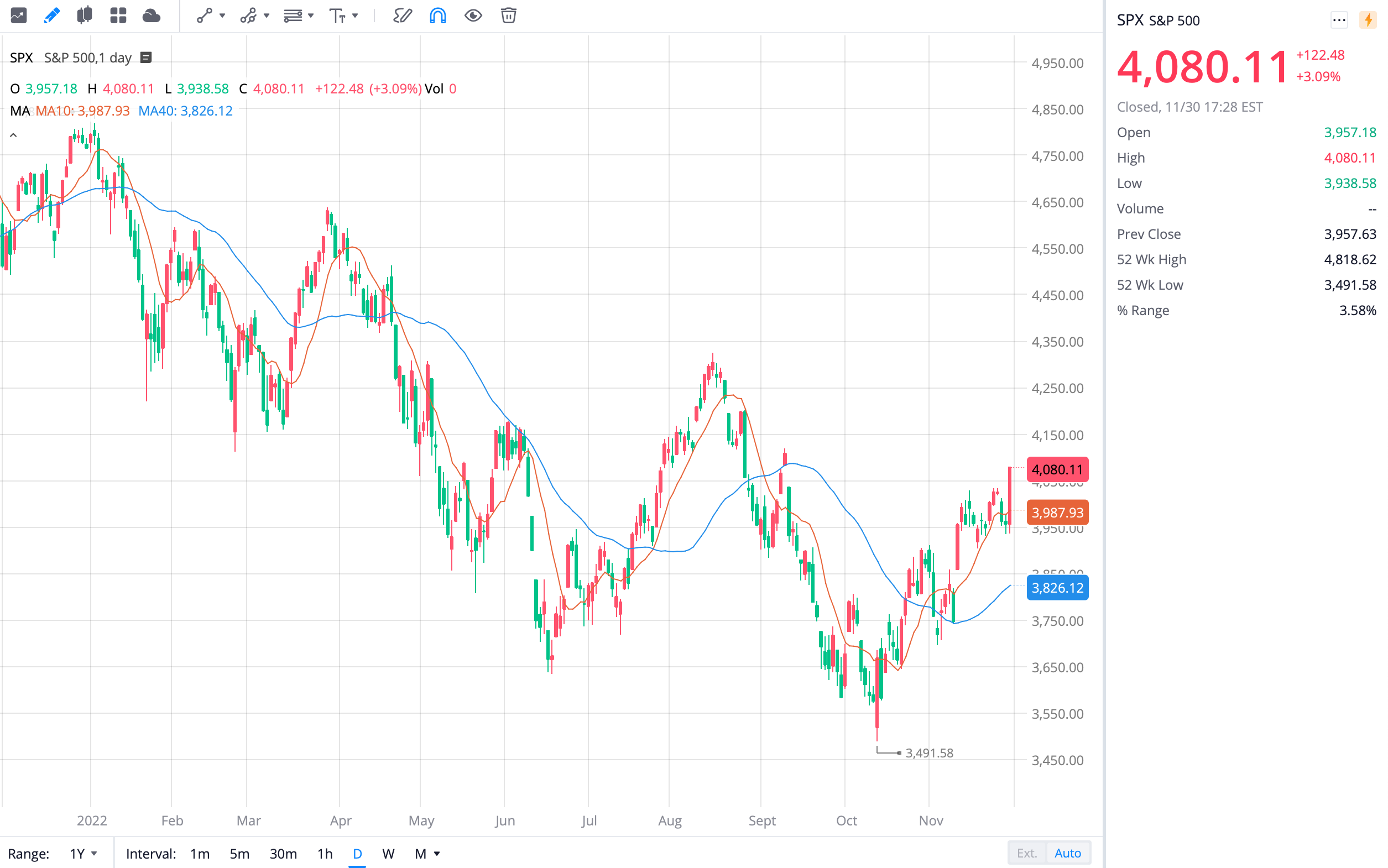Select the candlestick chart type icon
Screen dimensions: 1388x868
click(85, 15)
